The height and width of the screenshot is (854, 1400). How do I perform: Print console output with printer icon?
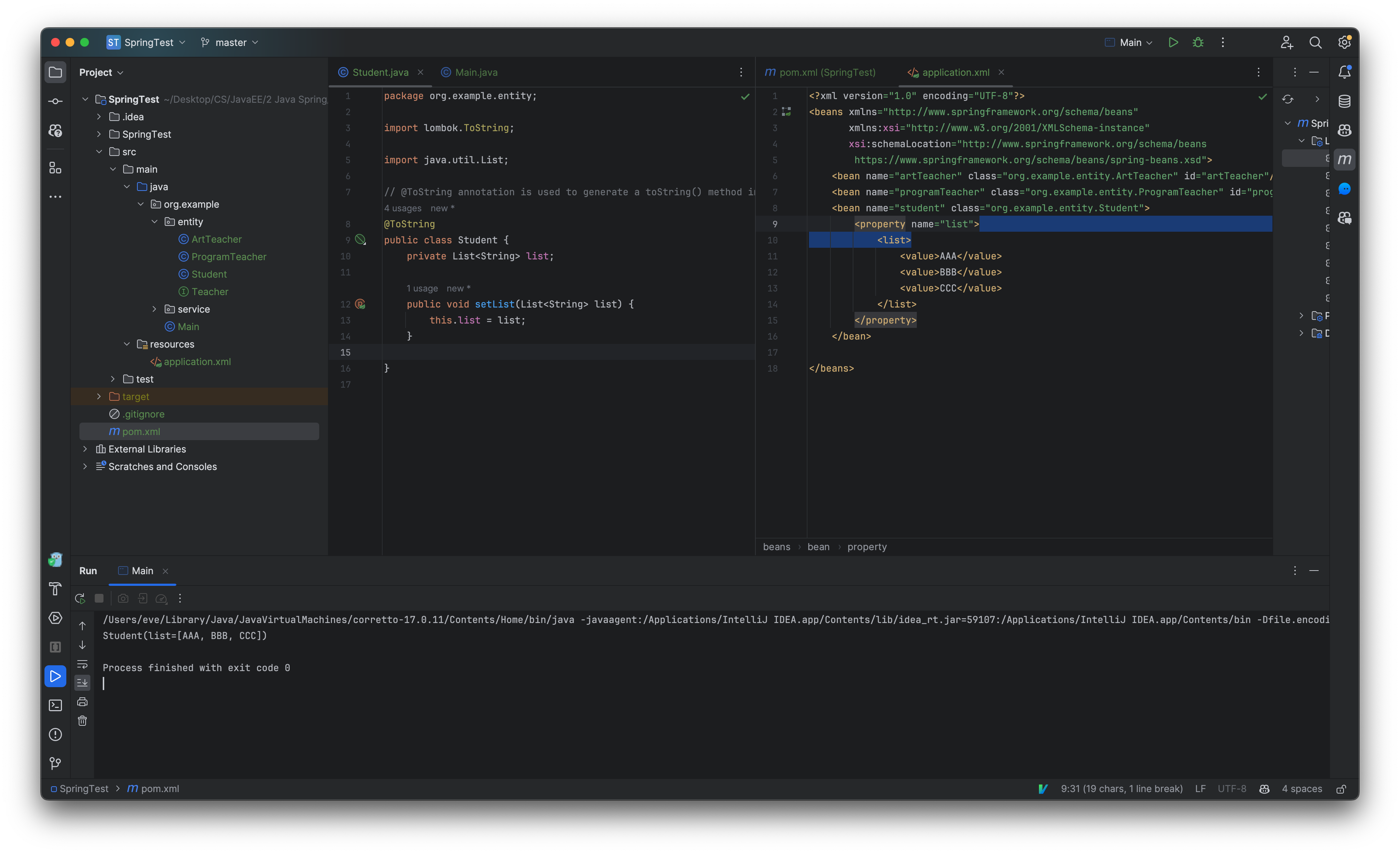point(82,702)
